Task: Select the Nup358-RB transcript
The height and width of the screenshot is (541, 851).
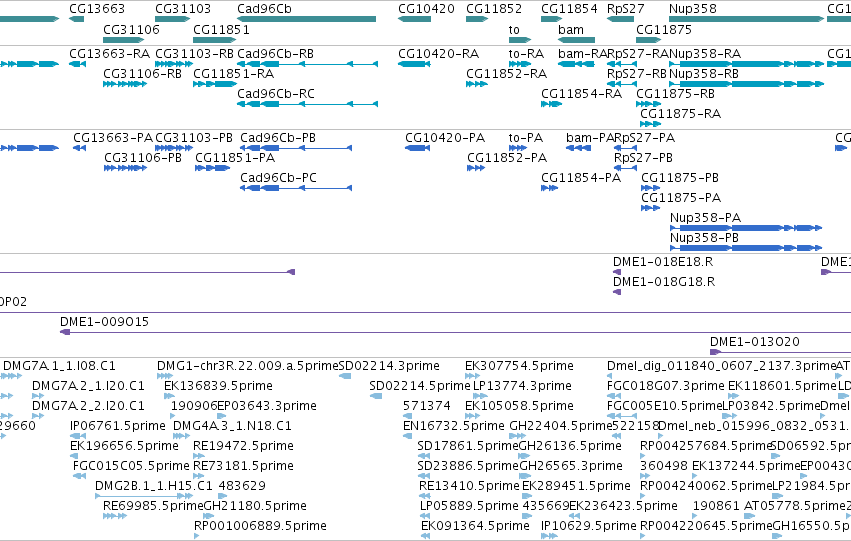Action: [x=747, y=84]
